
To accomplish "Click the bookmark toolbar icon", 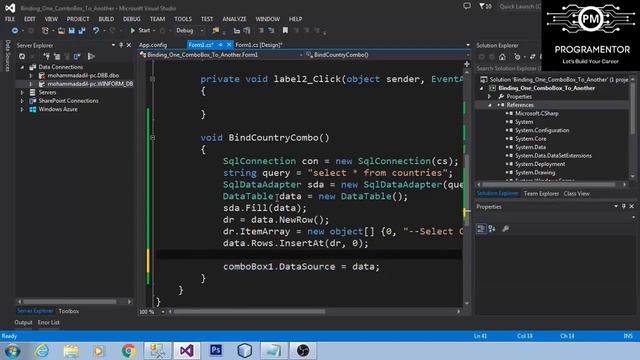I will pos(285,31).
